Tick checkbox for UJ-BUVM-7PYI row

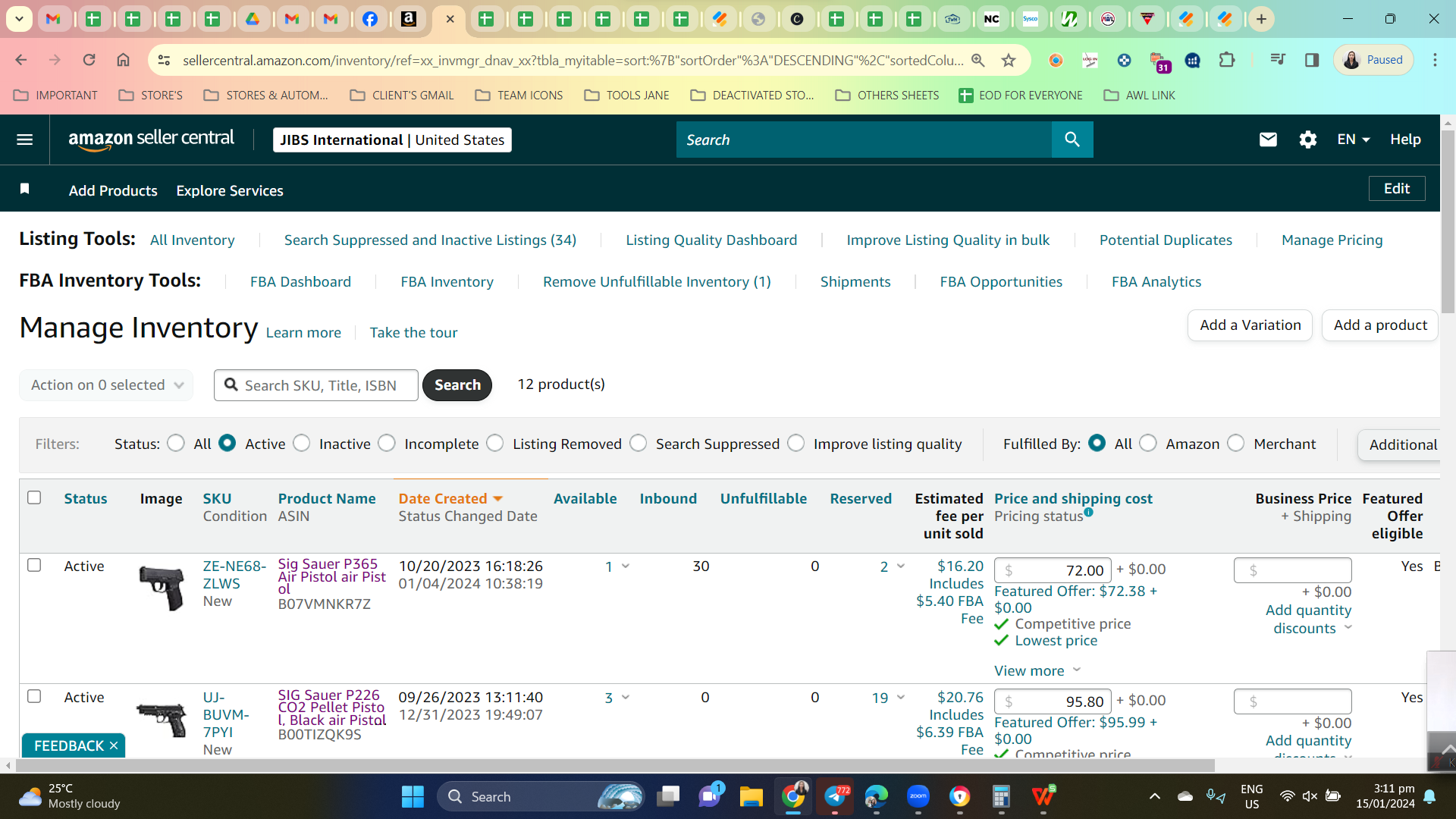pos(34,696)
